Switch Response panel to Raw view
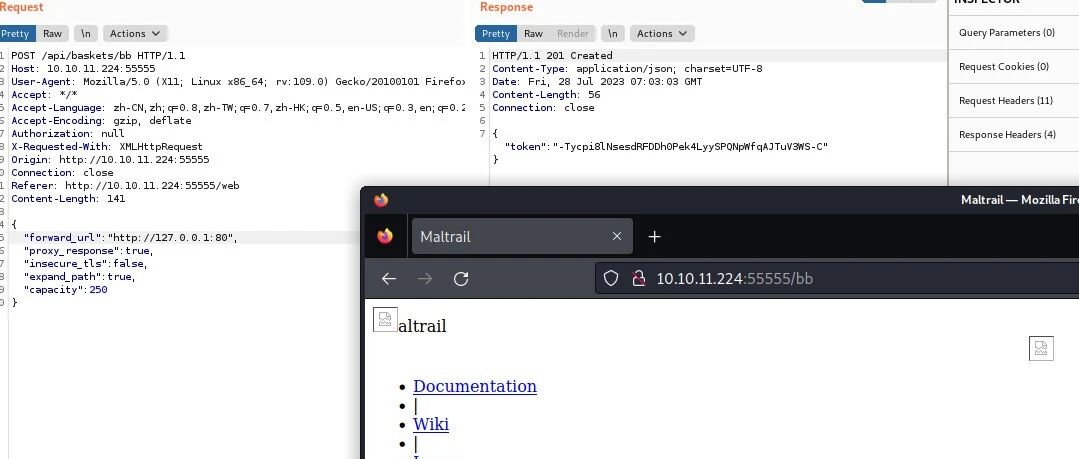This screenshot has width=1079, height=459. click(x=533, y=33)
